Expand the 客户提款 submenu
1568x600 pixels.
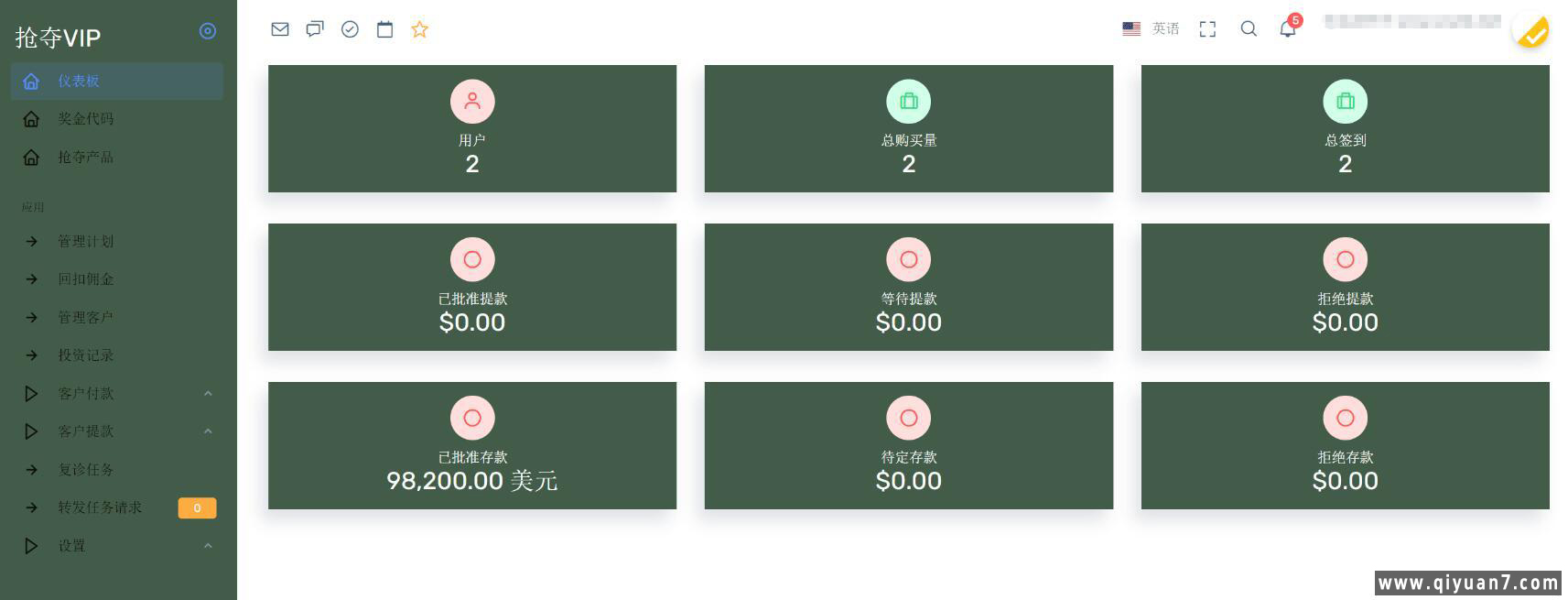(x=86, y=431)
